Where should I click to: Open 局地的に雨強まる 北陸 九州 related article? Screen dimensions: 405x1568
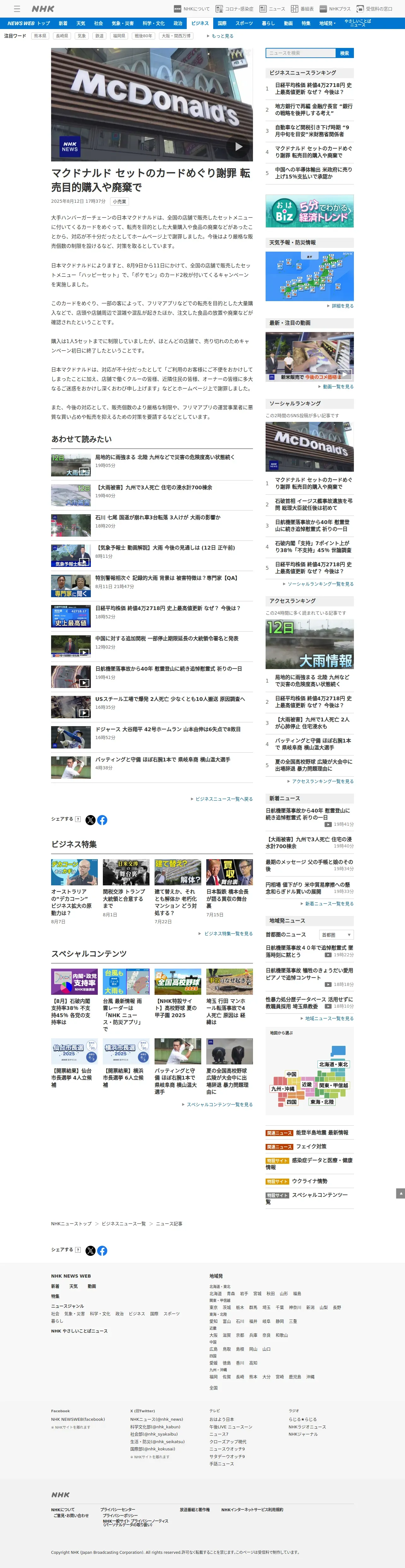(x=164, y=457)
